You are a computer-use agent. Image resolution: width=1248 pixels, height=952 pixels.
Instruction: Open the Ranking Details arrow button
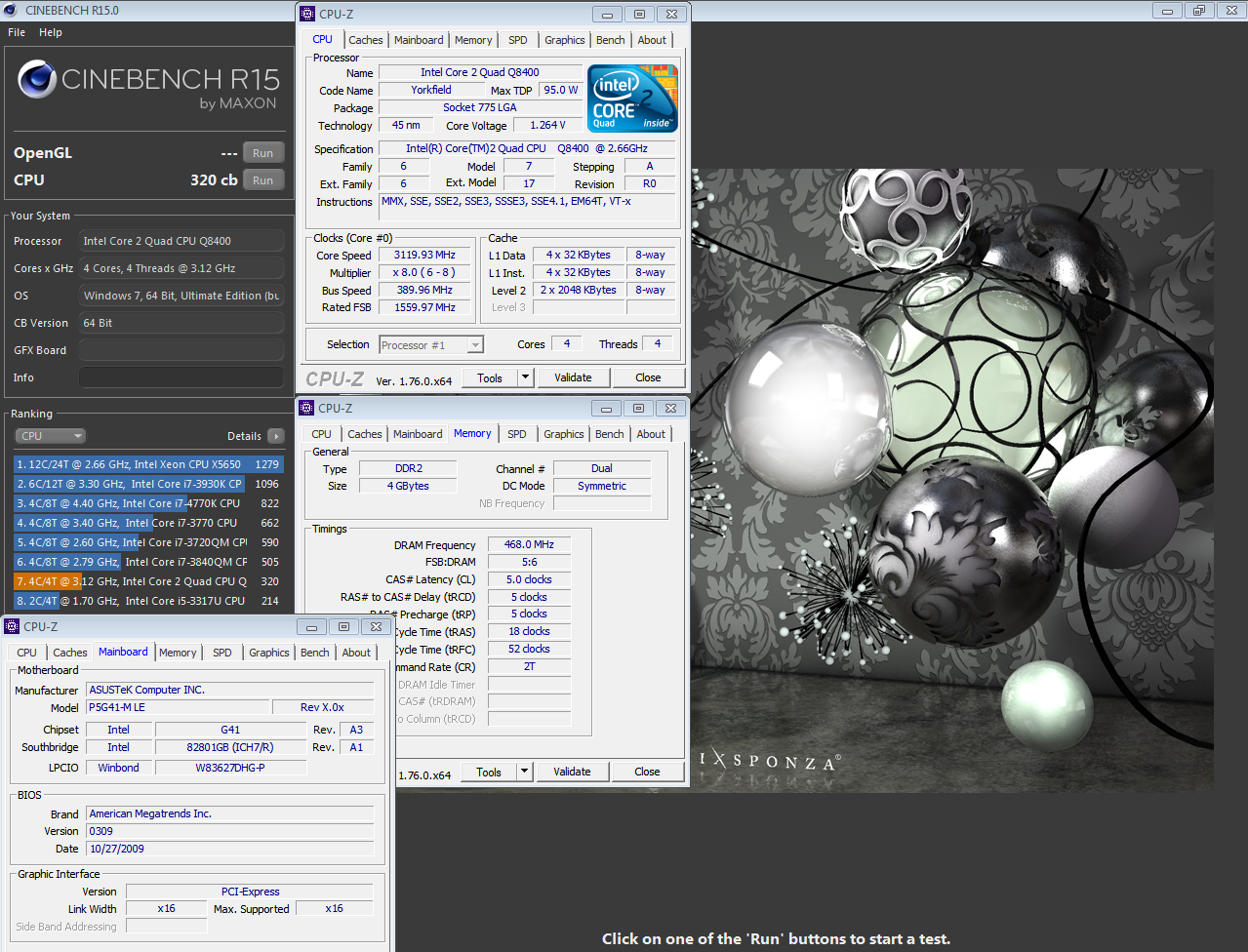click(276, 436)
